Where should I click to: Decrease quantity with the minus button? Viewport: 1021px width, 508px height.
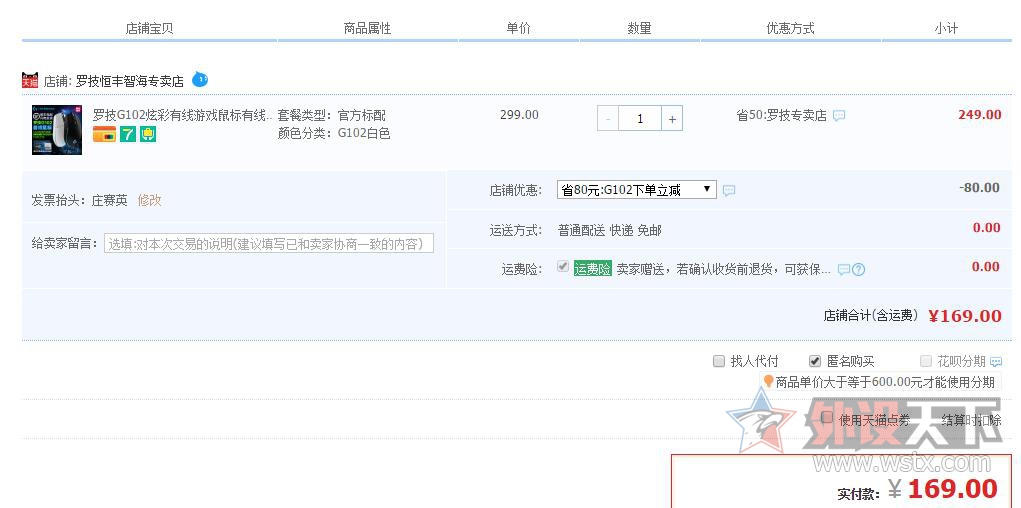point(608,119)
